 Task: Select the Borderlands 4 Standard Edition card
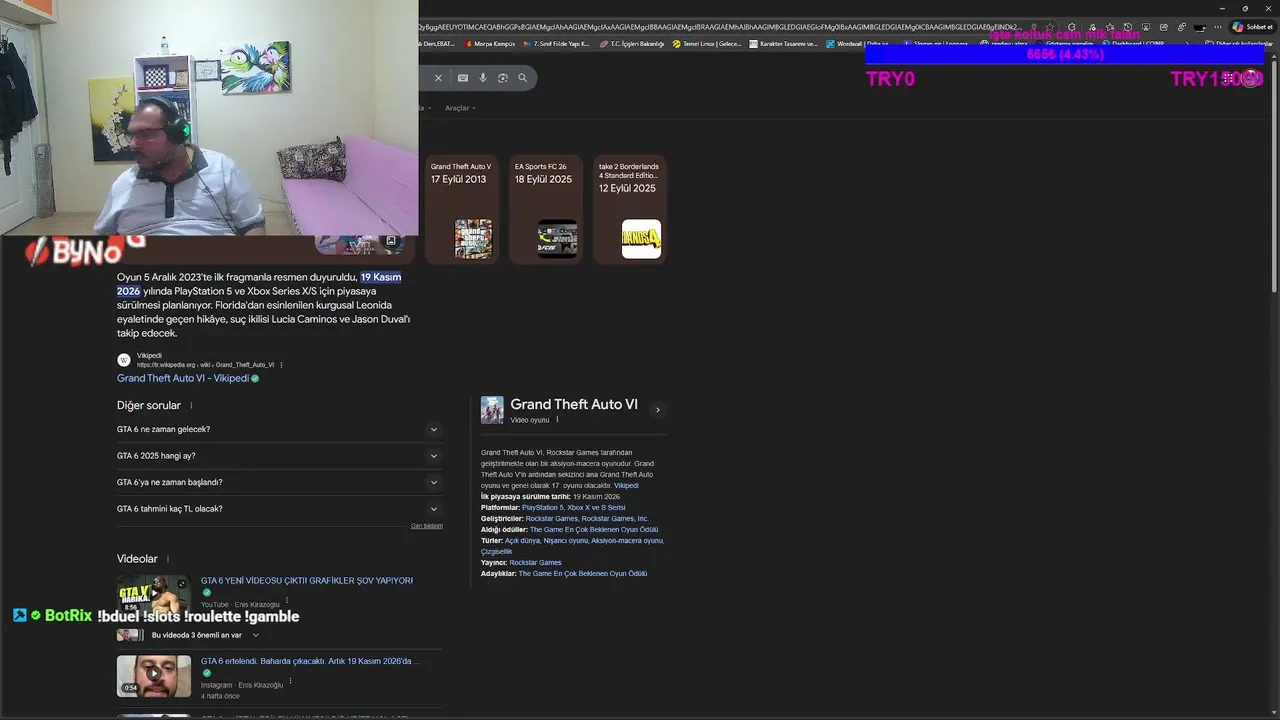pos(629,209)
